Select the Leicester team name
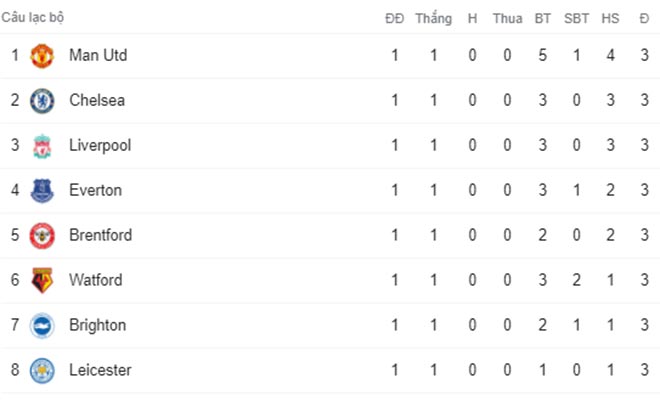Viewport: 660px width, 401px height. point(100,370)
